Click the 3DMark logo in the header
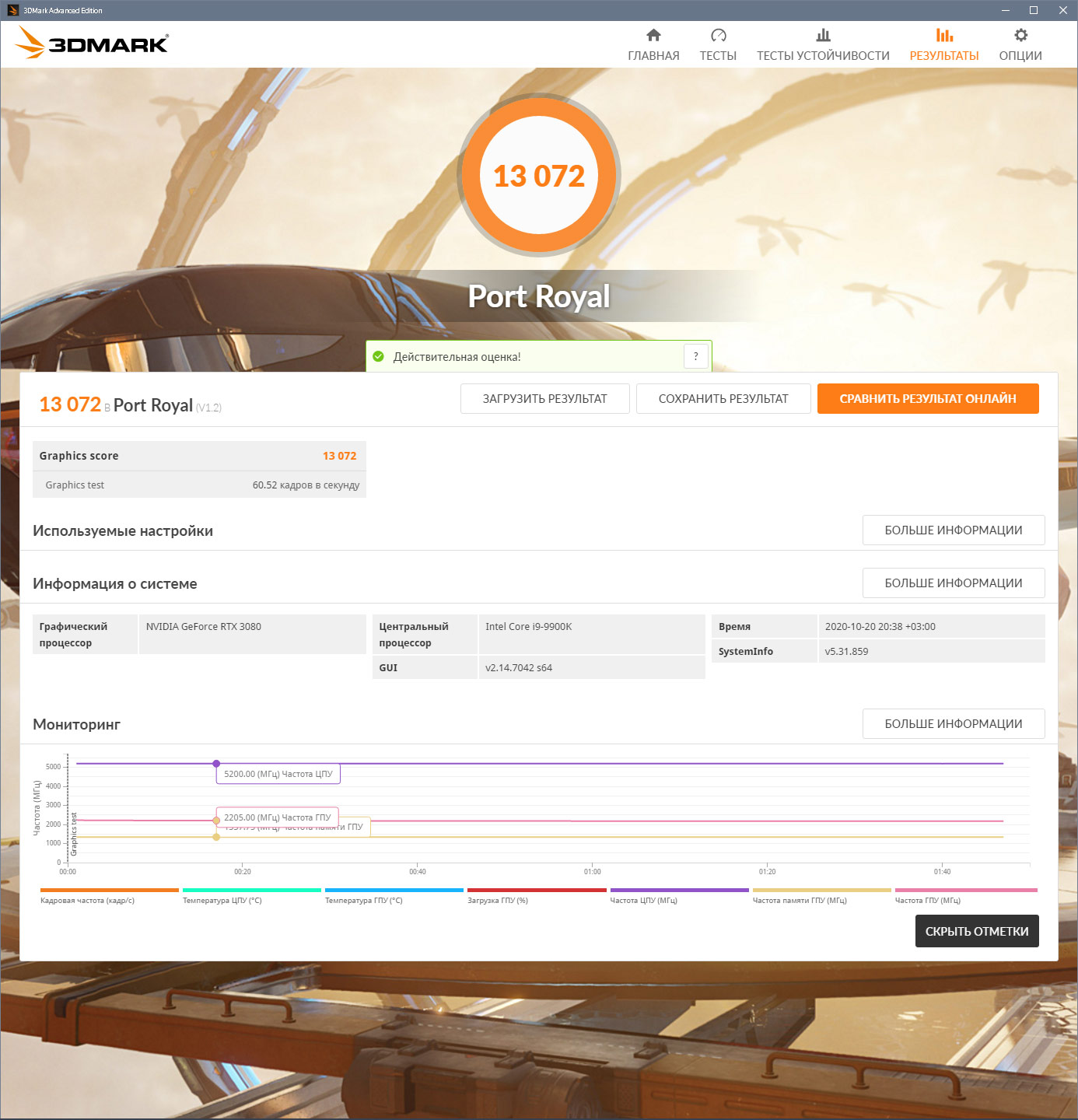 click(x=92, y=42)
